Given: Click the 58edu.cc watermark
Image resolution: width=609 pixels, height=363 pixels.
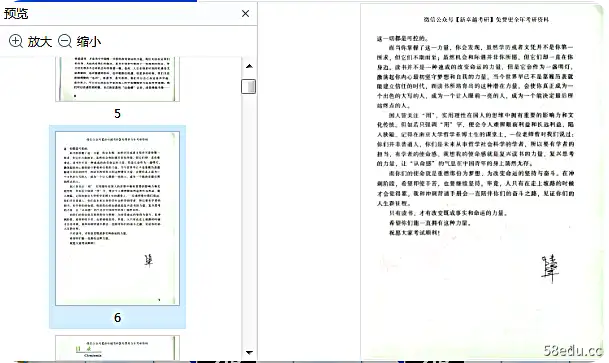Looking at the screenshot, I should click(572, 351).
